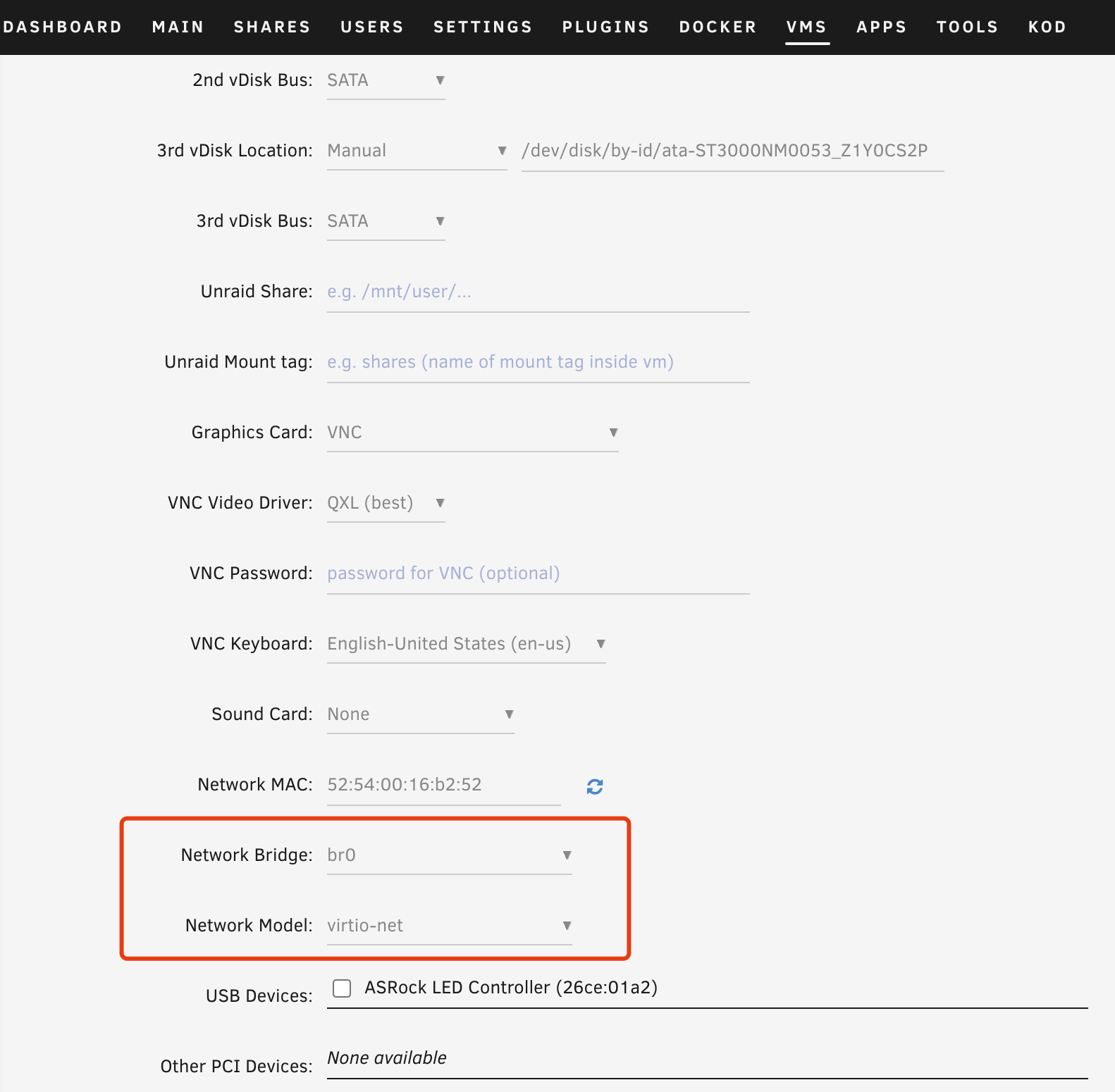Go to the Dashboard tab

62,27
